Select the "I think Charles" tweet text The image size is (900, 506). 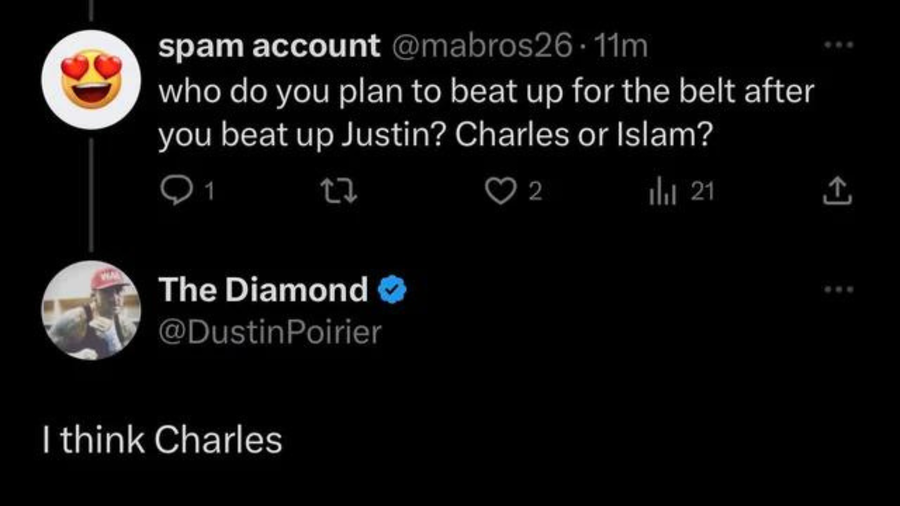point(161,439)
